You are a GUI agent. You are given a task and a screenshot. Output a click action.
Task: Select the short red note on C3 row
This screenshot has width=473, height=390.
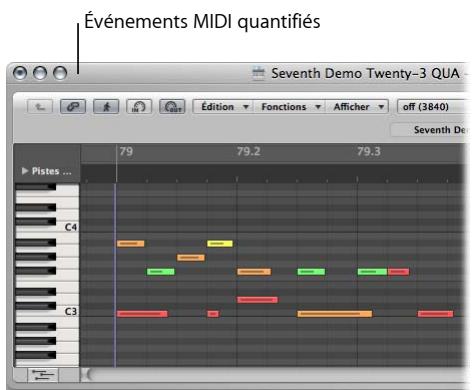click(x=213, y=314)
